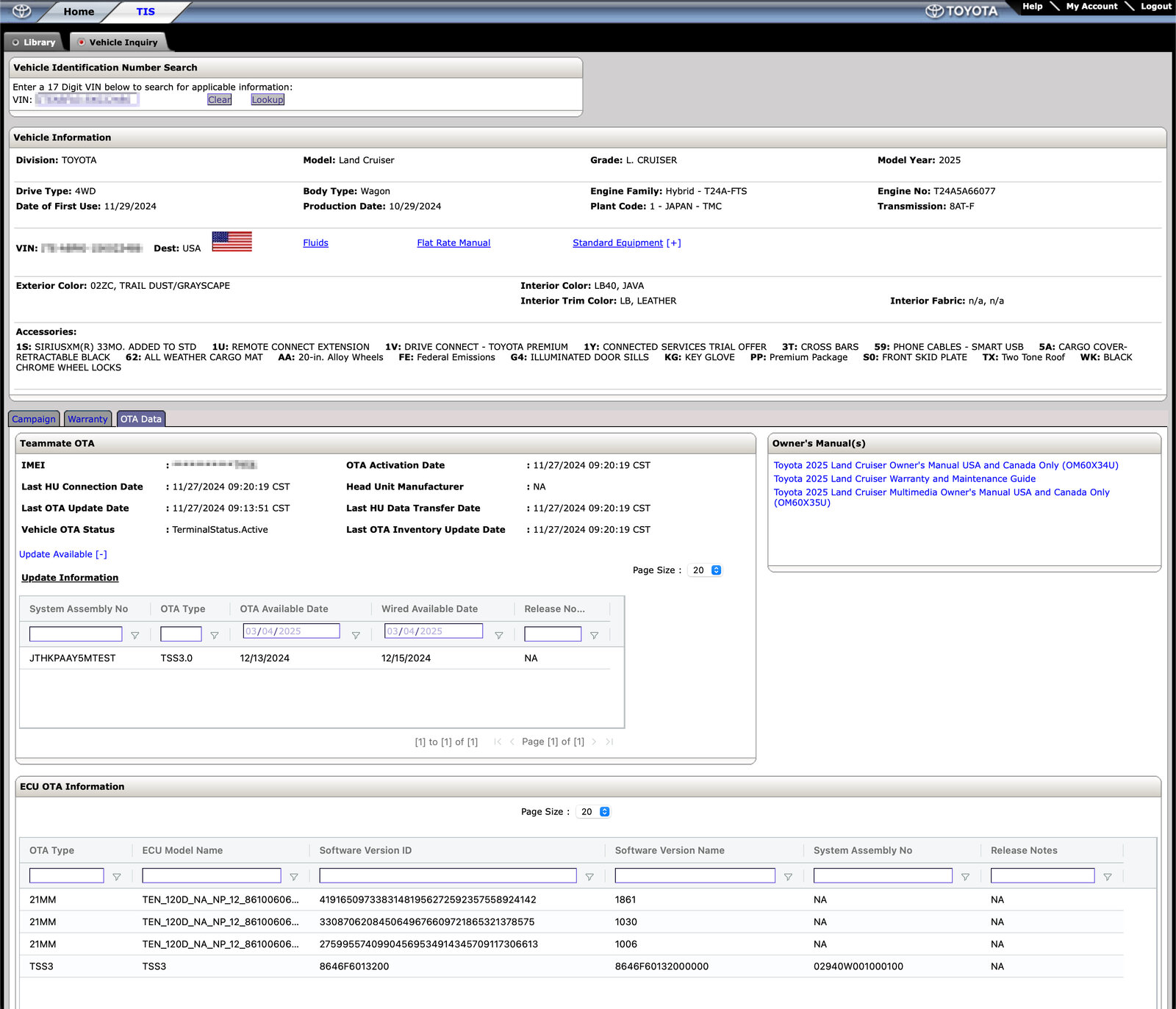Open Multimedia Owner's Manual OM60X35U link
The height and width of the screenshot is (1009, 1176).
tap(942, 498)
